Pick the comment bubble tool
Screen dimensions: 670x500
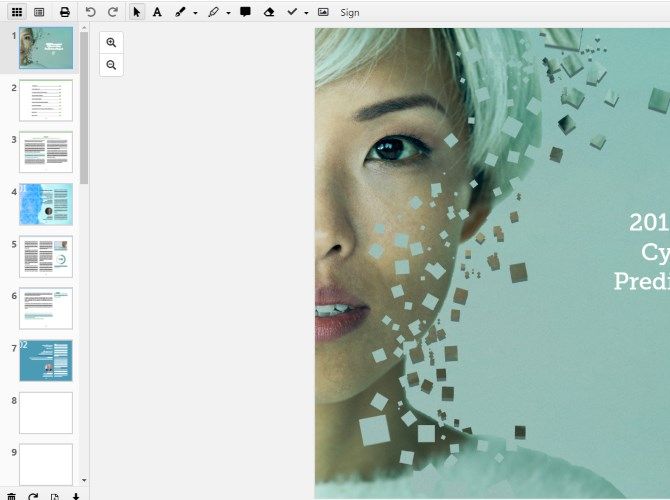coord(246,12)
